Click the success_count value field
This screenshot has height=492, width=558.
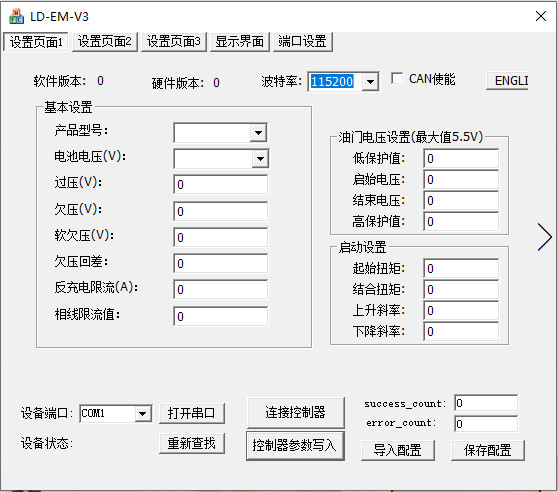pyautogui.click(x=486, y=403)
